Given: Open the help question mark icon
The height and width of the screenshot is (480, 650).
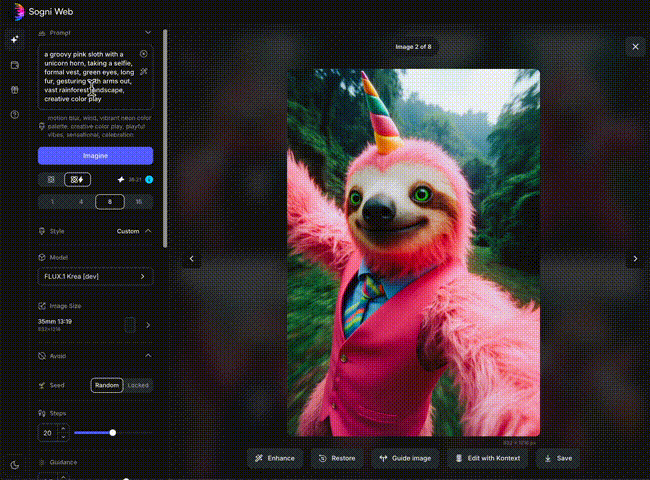Looking at the screenshot, I should 14,115.
